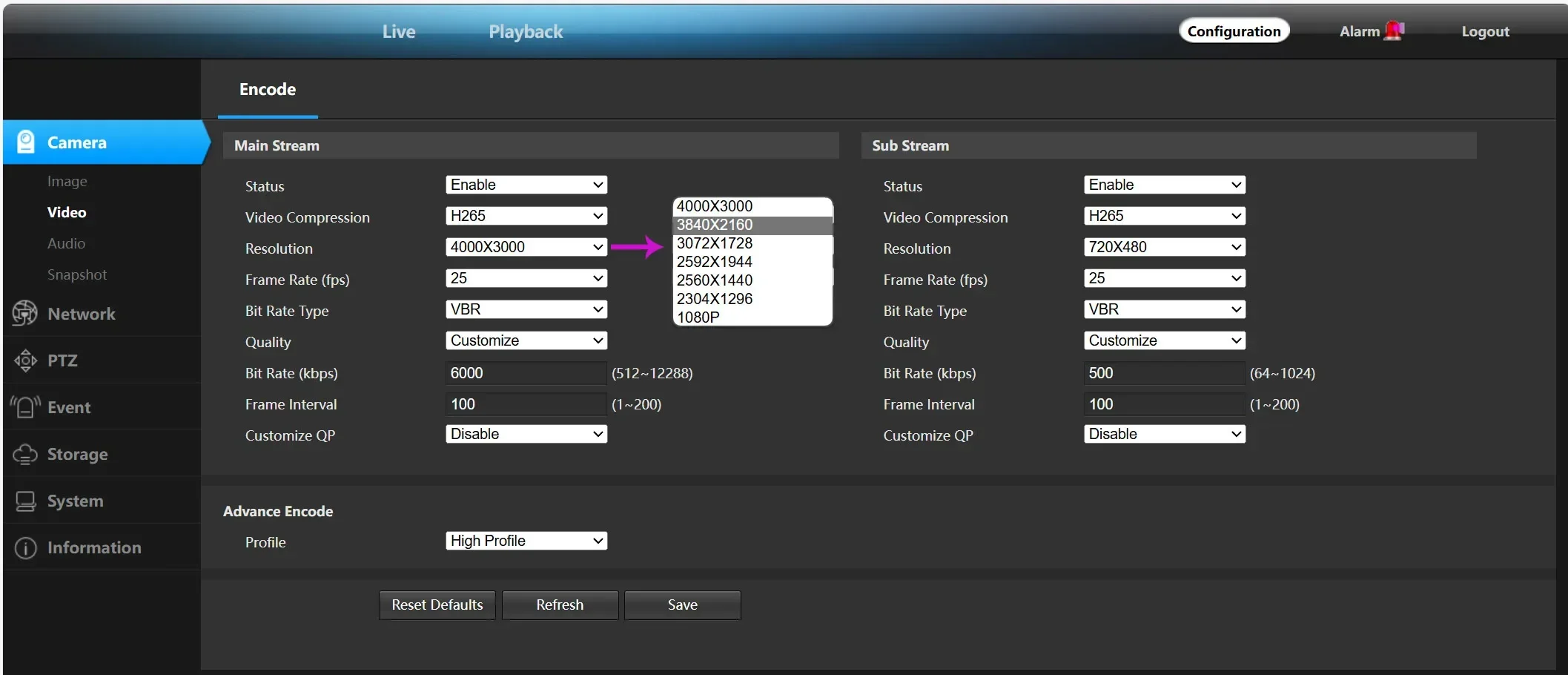Choose 3072X1728 in the resolution list
Viewport: 1568px width, 675px height.
[752, 243]
